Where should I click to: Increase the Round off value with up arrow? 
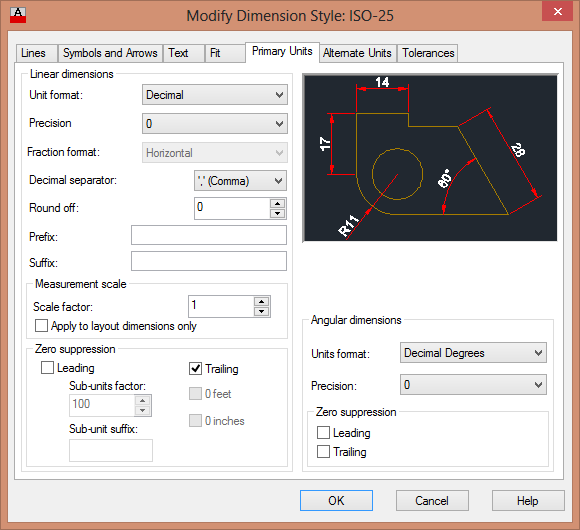pos(277,203)
